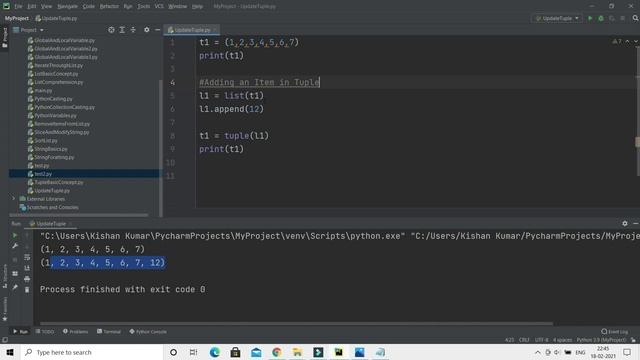
Task: Open the Problems tool window
Action: click(x=76, y=332)
